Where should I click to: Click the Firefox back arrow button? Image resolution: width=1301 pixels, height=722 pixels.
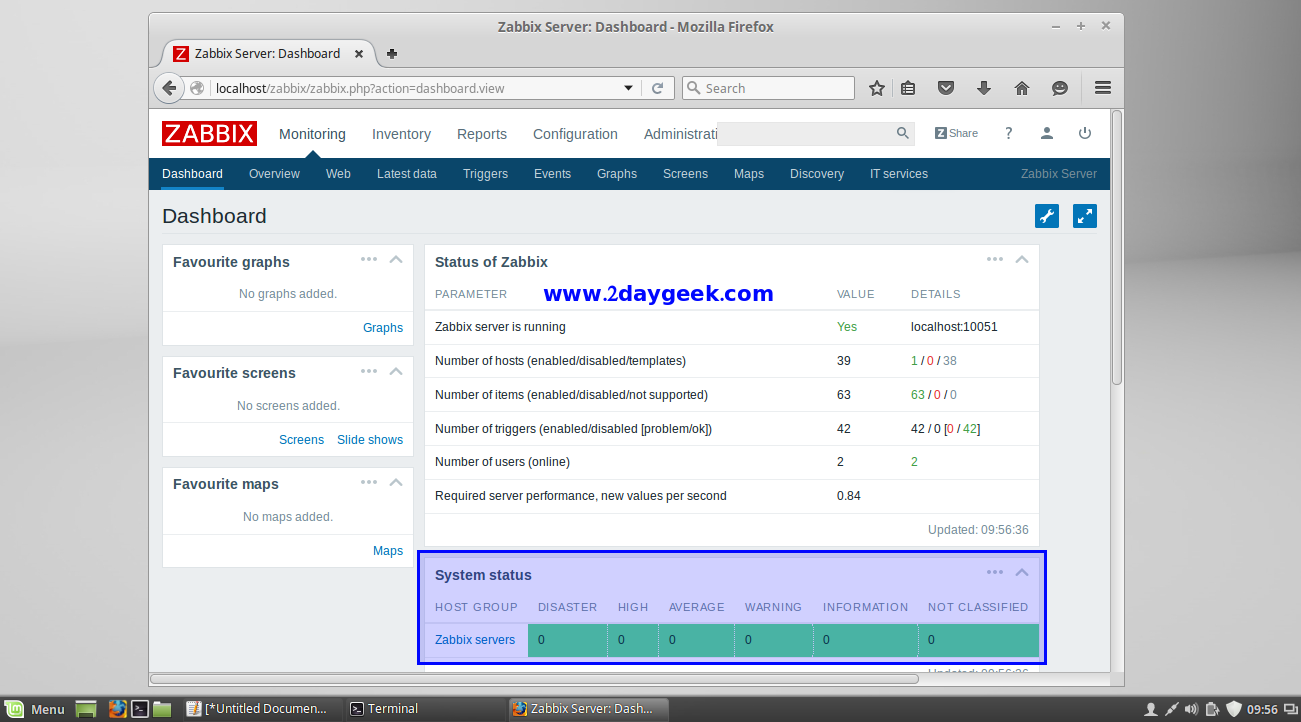point(169,88)
